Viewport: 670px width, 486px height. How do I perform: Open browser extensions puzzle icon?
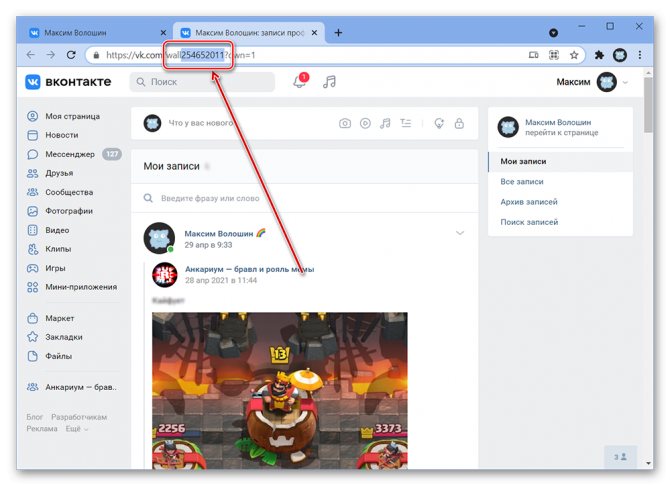(599, 55)
